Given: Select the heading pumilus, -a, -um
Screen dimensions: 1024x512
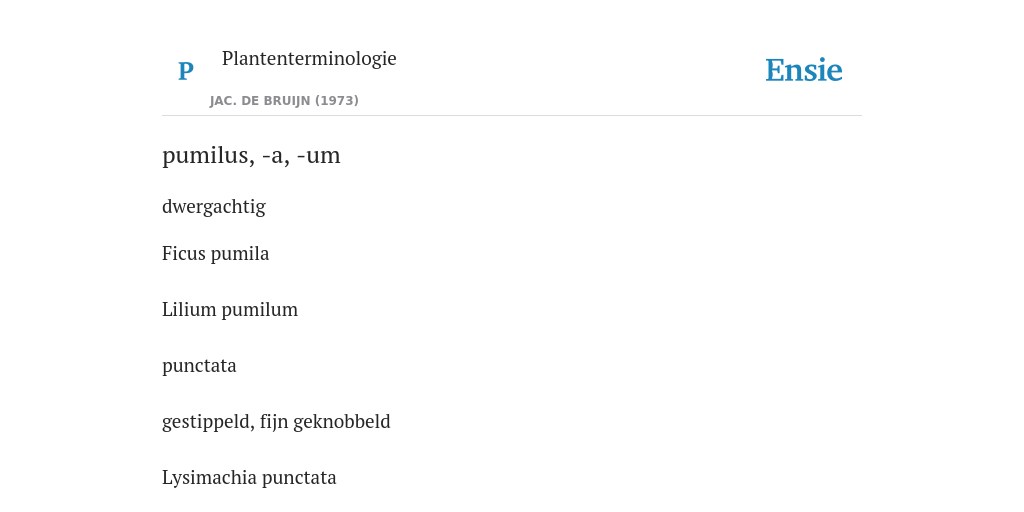Looking at the screenshot, I should (251, 155).
